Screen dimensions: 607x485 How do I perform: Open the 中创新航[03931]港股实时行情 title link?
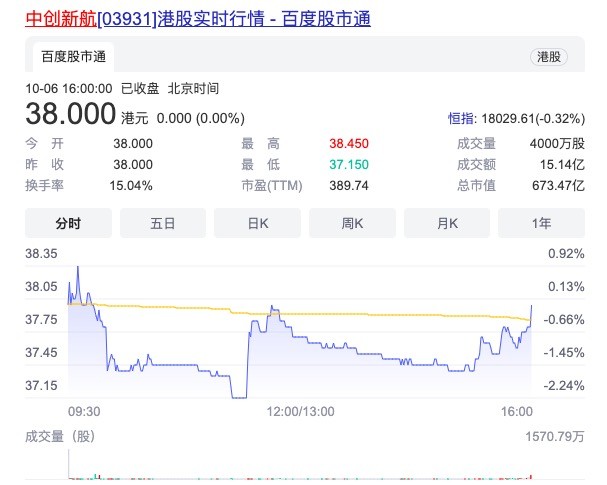(x=198, y=19)
